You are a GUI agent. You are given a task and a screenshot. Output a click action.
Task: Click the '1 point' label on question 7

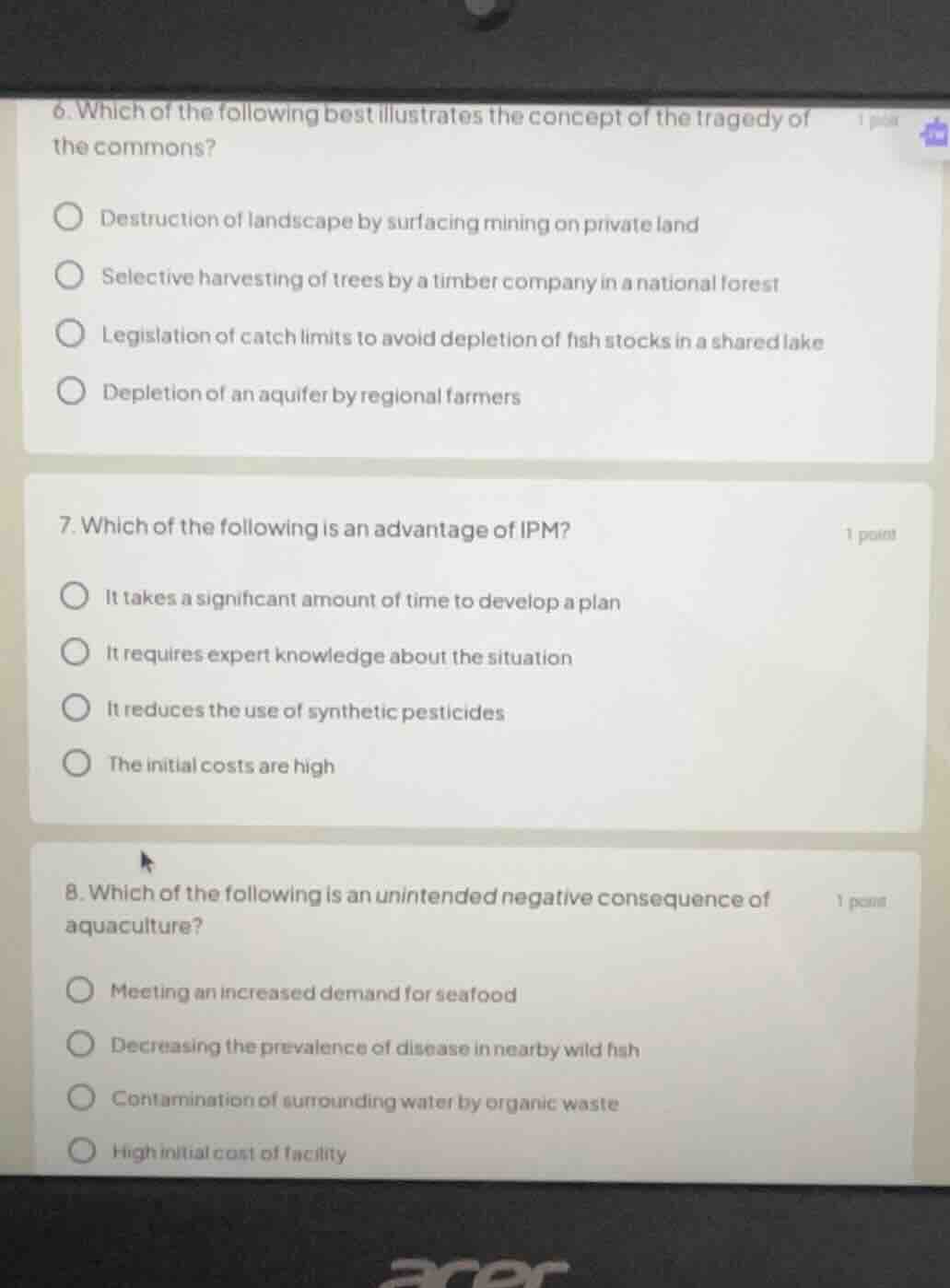pyautogui.click(x=870, y=533)
